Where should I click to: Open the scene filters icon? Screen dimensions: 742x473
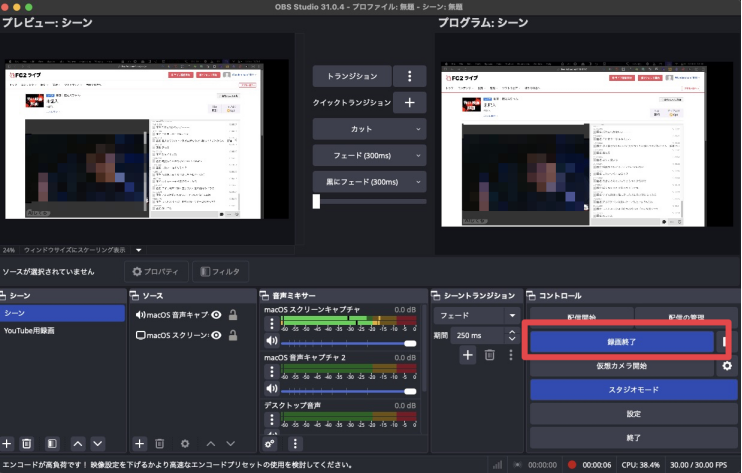tap(52, 443)
